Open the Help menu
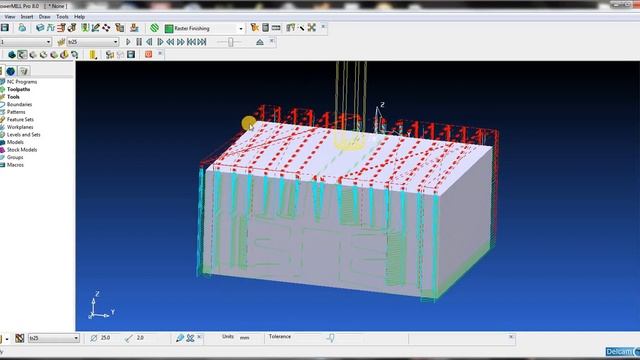This screenshot has width=640, height=360. click(x=79, y=17)
